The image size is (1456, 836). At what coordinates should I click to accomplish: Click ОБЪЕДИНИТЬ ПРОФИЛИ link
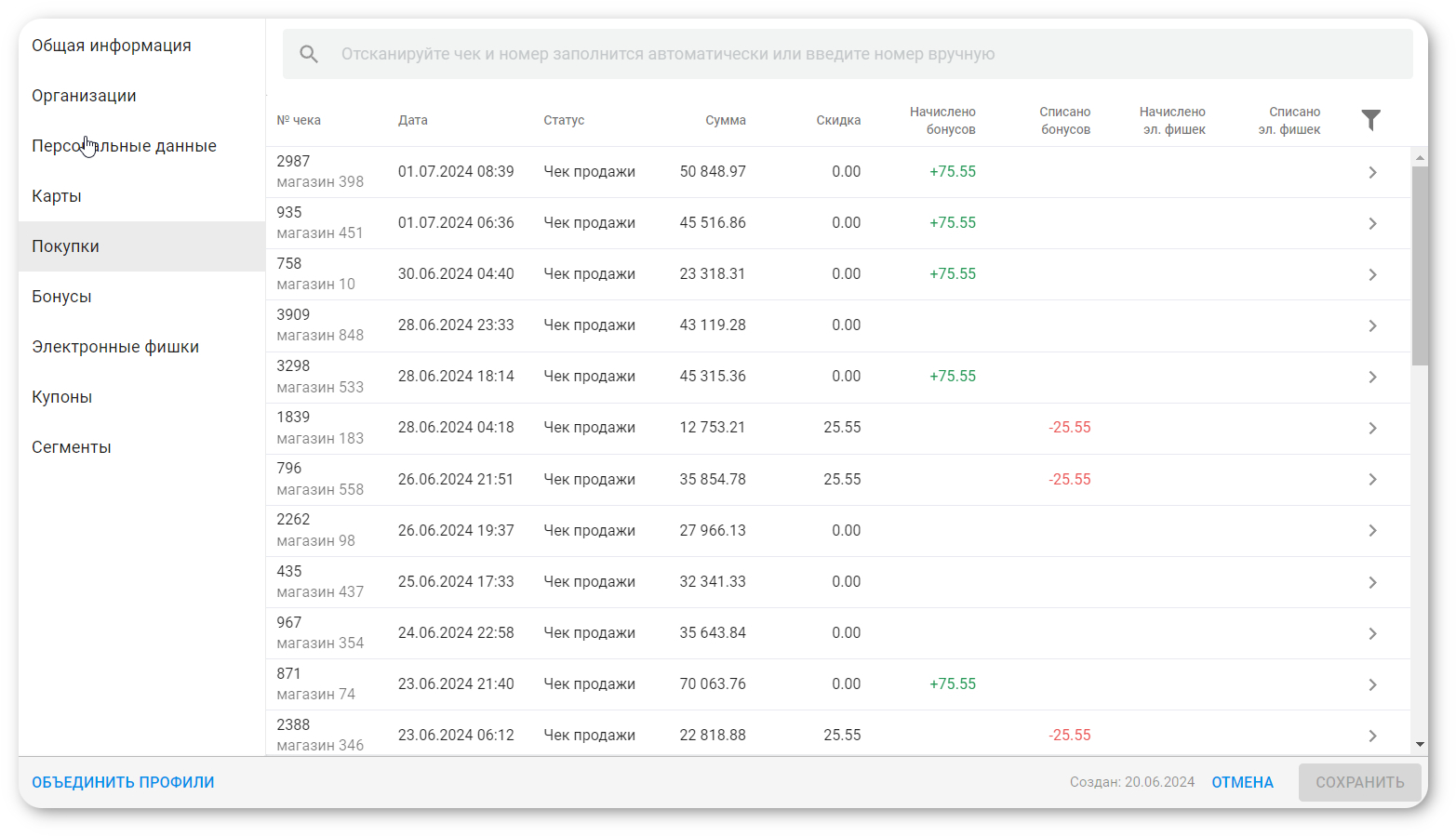(123, 782)
